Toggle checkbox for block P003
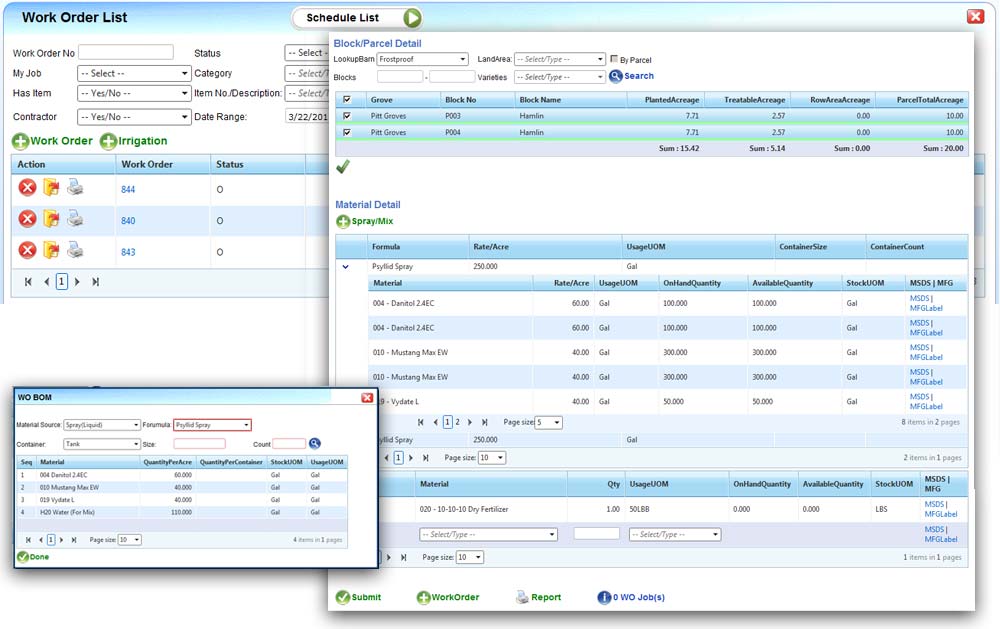The width and height of the screenshot is (1000, 629). pos(347,116)
